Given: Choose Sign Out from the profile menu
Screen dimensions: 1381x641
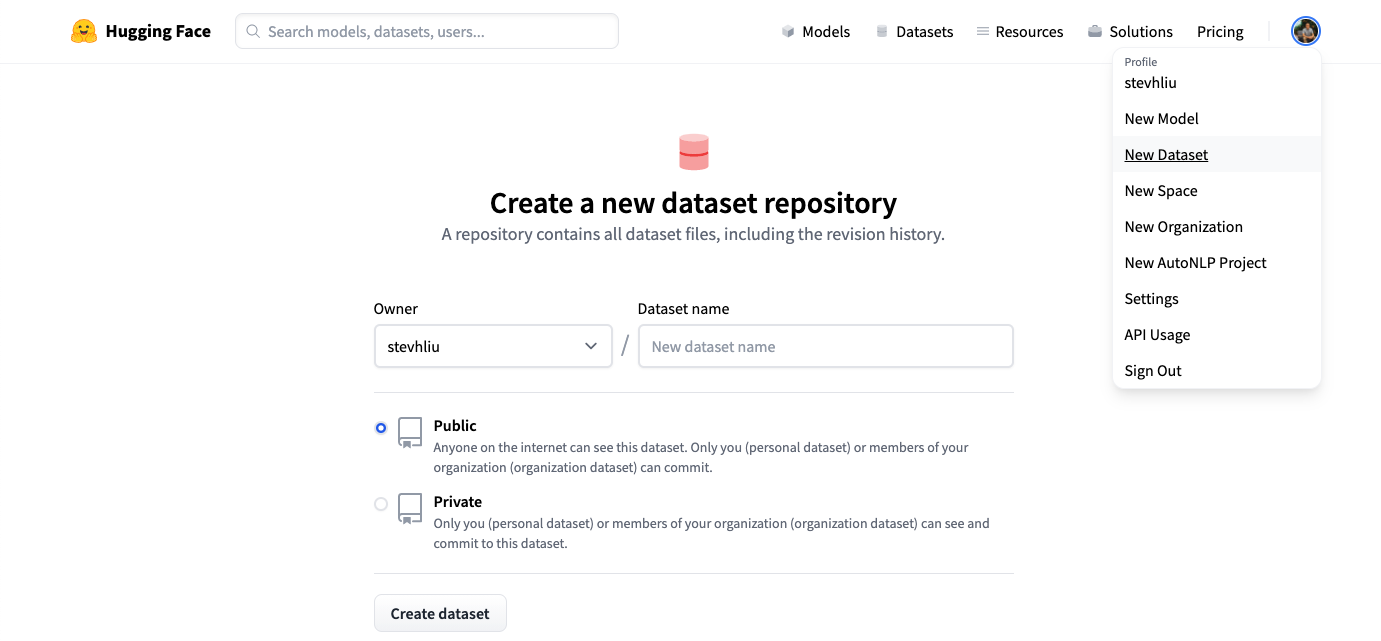Looking at the screenshot, I should click(1153, 371).
